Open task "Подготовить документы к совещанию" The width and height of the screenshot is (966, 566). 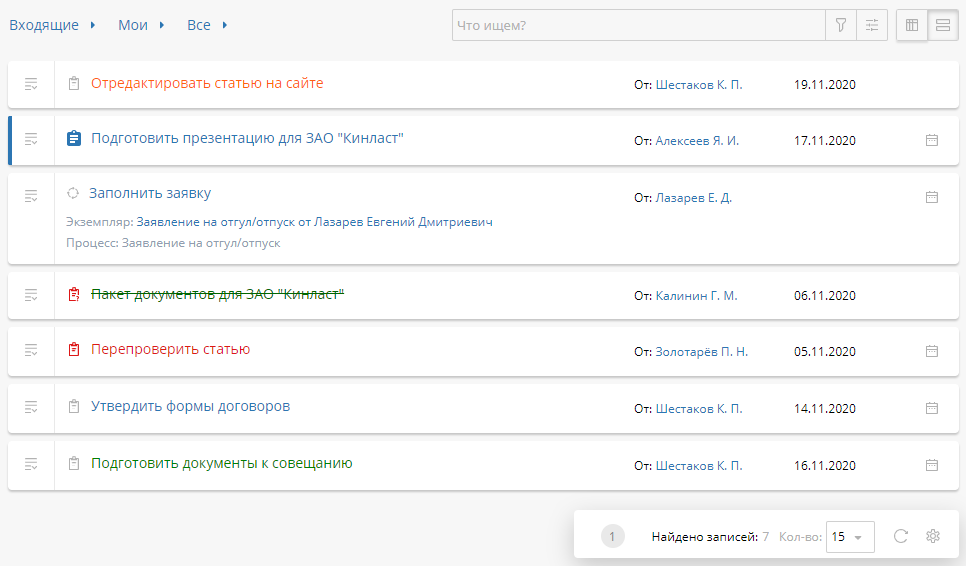pyautogui.click(x=221, y=463)
